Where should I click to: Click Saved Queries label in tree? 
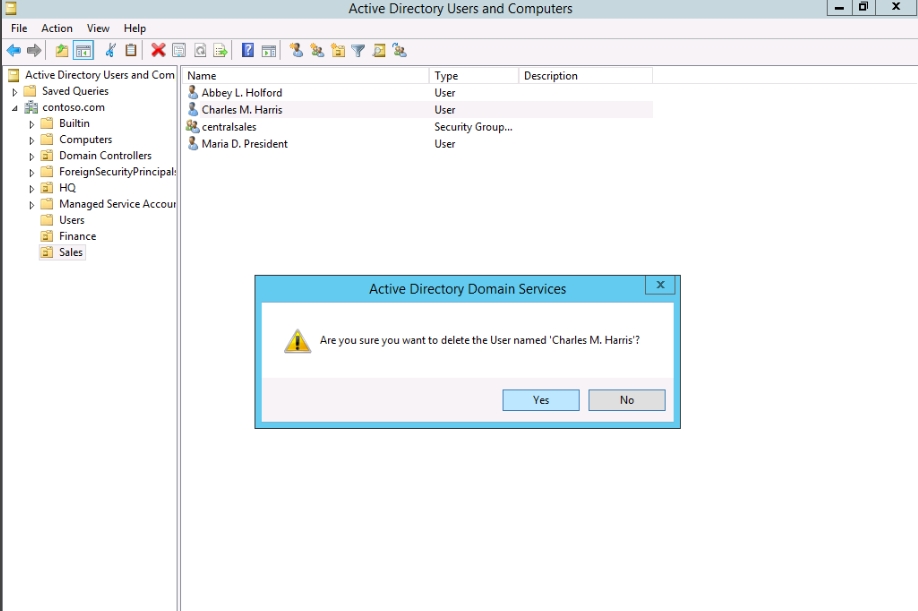click(75, 91)
